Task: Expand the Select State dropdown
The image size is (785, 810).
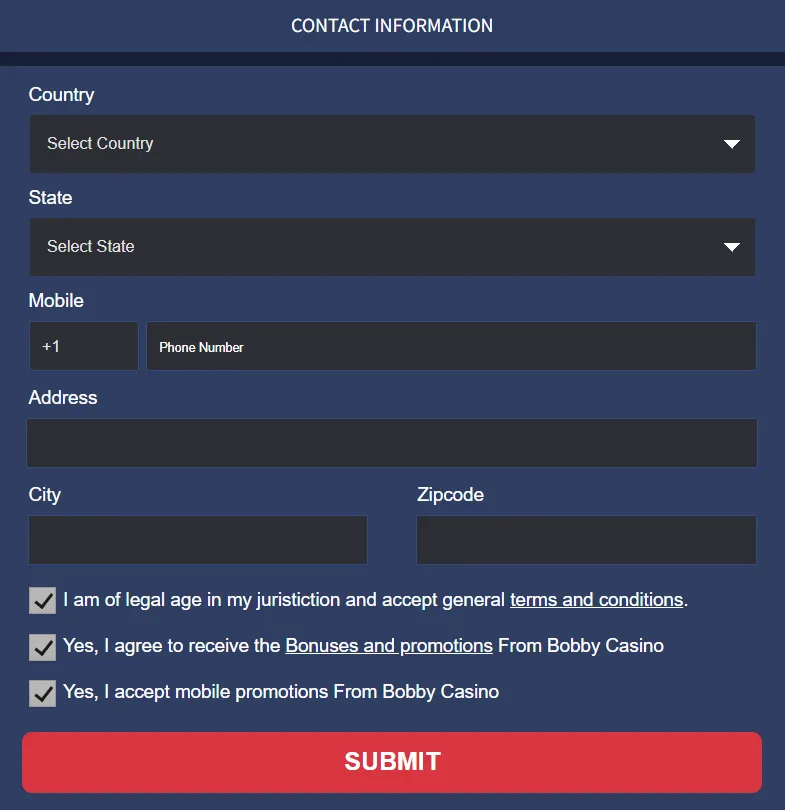Action: [x=392, y=246]
